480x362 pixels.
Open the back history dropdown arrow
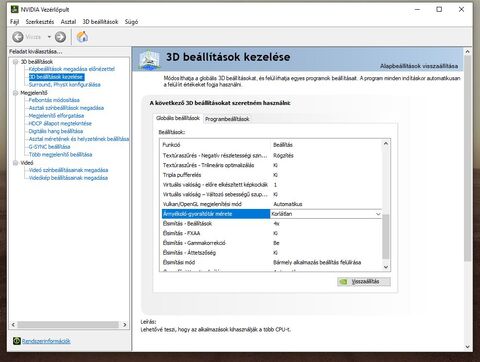(x=49, y=37)
